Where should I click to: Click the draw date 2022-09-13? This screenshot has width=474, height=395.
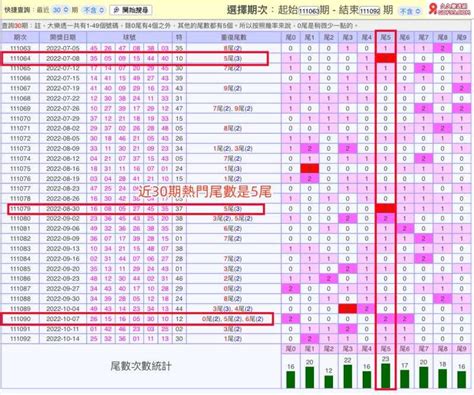63,249
